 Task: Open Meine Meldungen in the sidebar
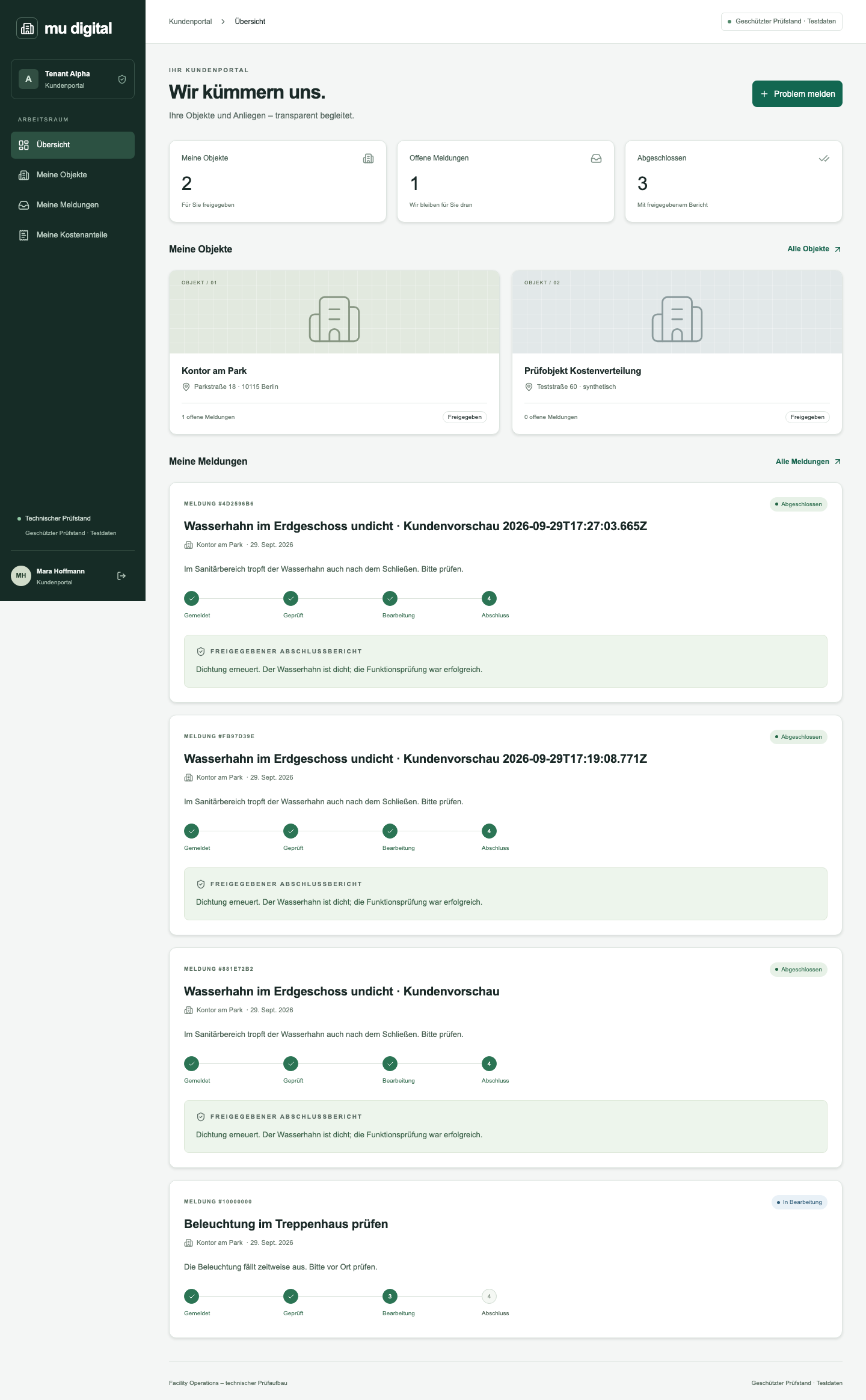73,205
